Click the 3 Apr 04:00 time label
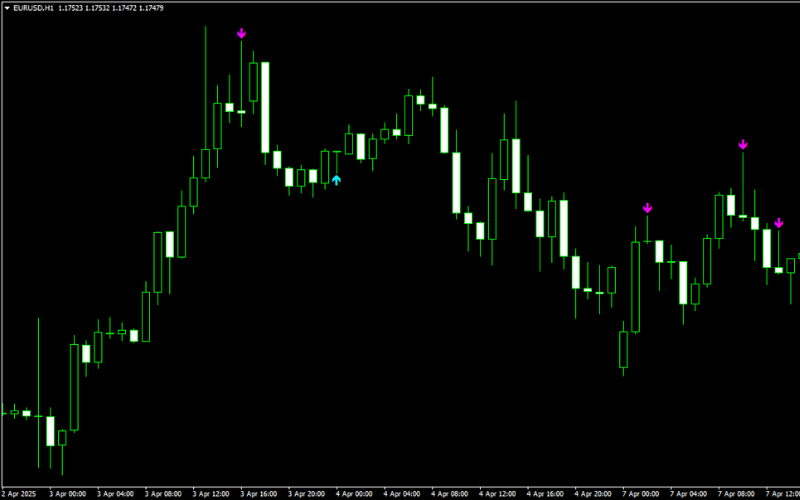Screen dimensions: 800x500 point(115,494)
